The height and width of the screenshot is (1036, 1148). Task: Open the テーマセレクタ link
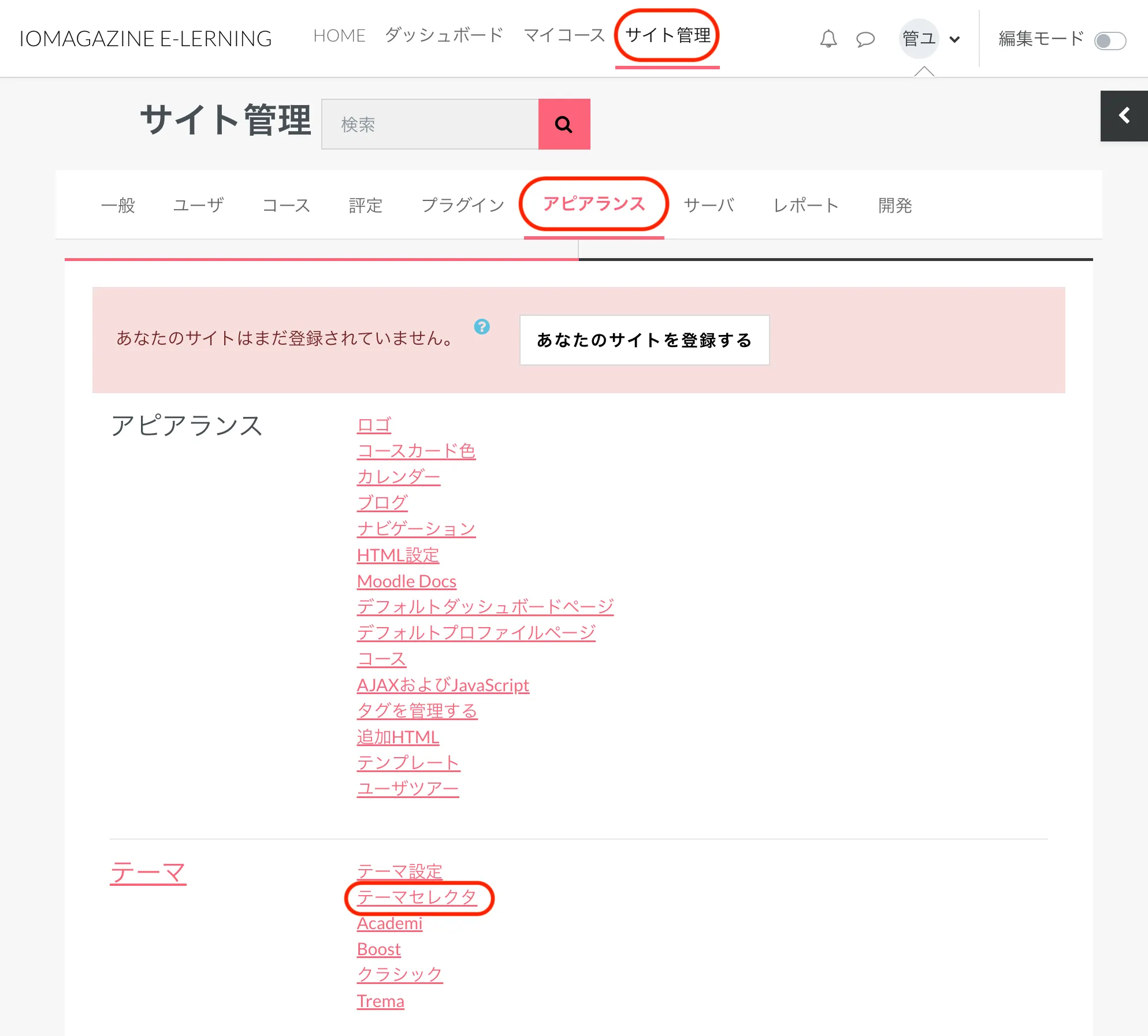pyautogui.click(x=417, y=897)
